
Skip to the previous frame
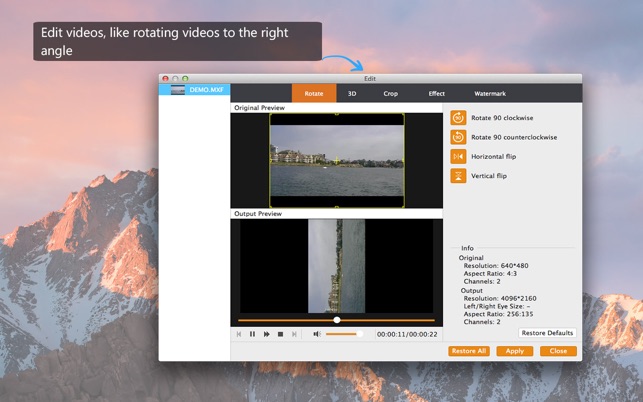coord(239,334)
